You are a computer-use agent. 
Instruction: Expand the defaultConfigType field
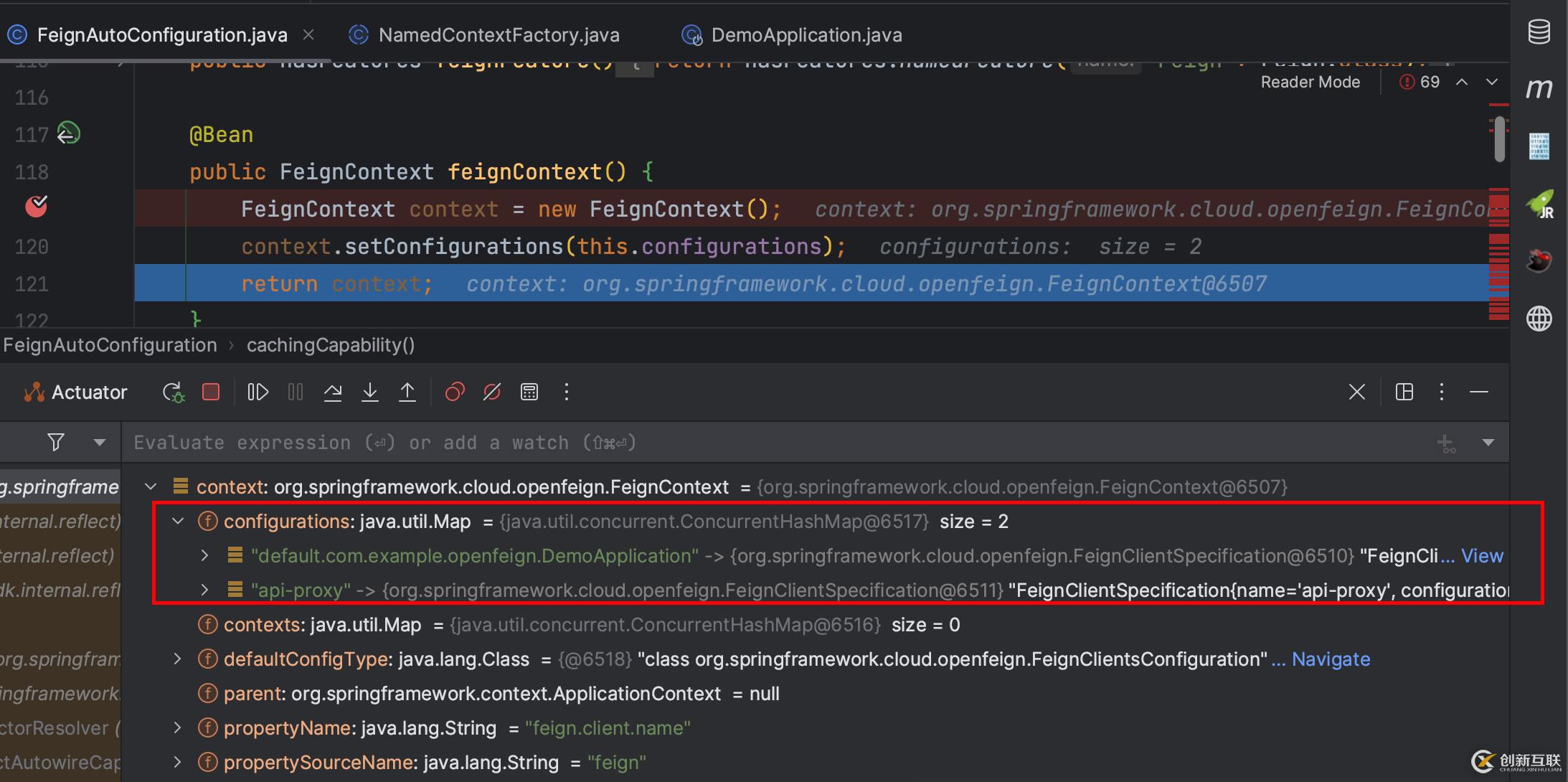(x=178, y=659)
